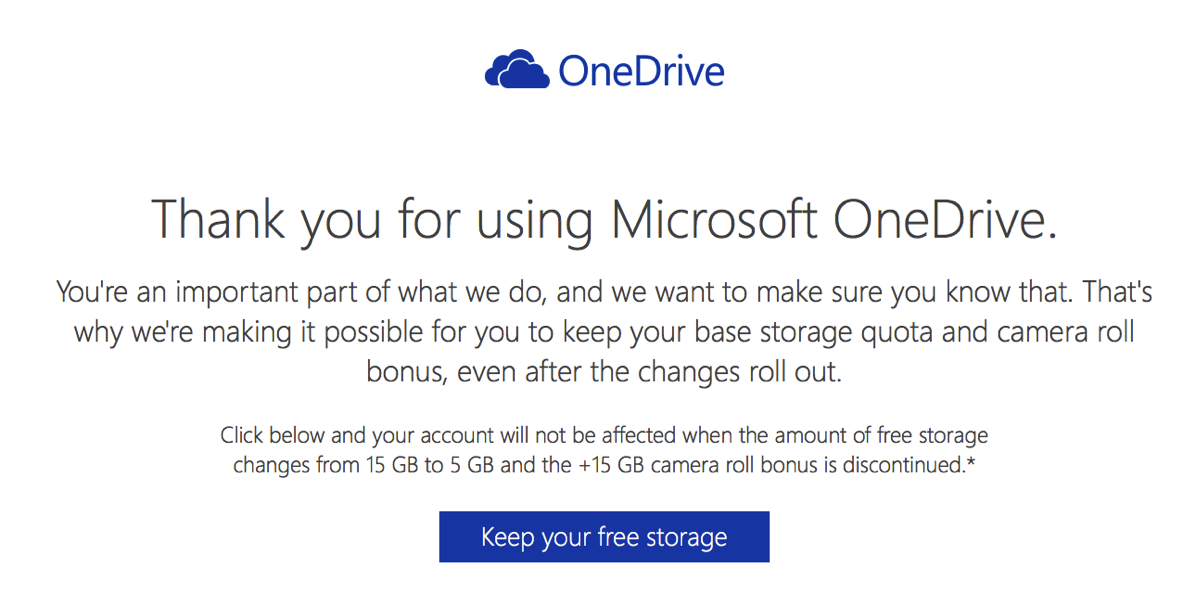Viewport: 1196px width, 608px height.
Task: Click the word Microsoft in the heading
Action: point(715,218)
